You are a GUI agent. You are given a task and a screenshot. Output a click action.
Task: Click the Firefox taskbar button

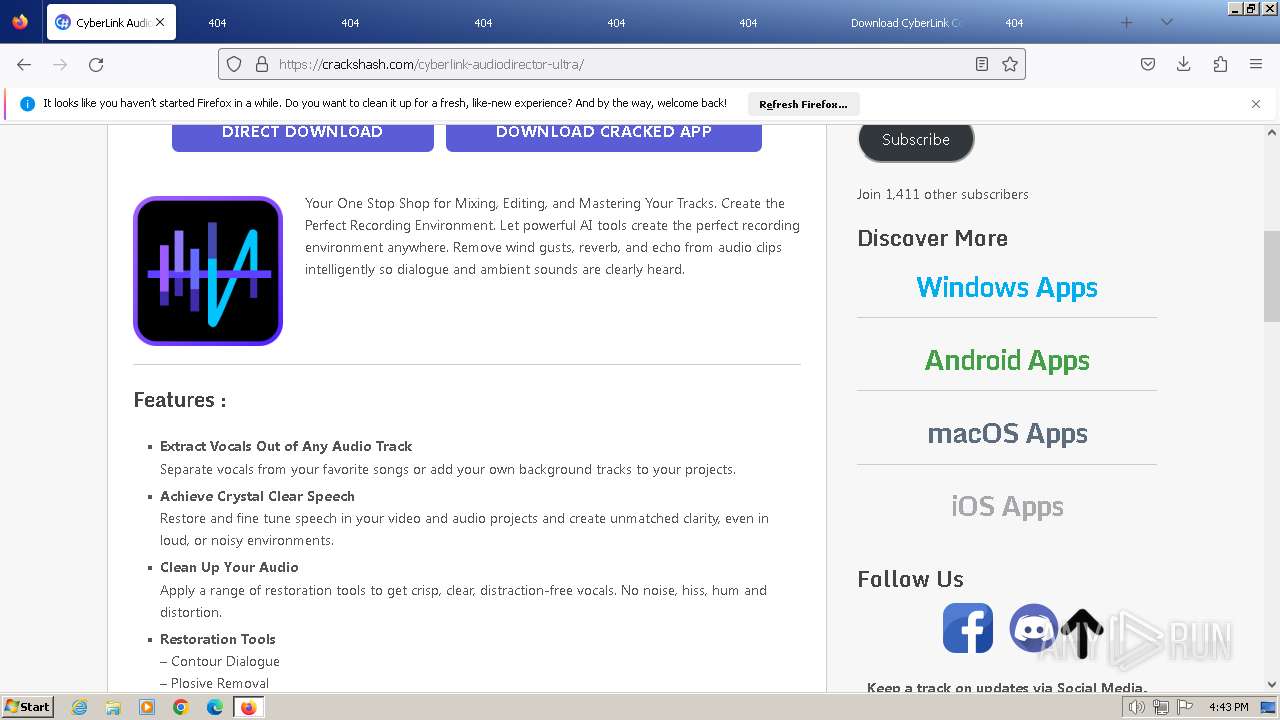[x=248, y=707]
